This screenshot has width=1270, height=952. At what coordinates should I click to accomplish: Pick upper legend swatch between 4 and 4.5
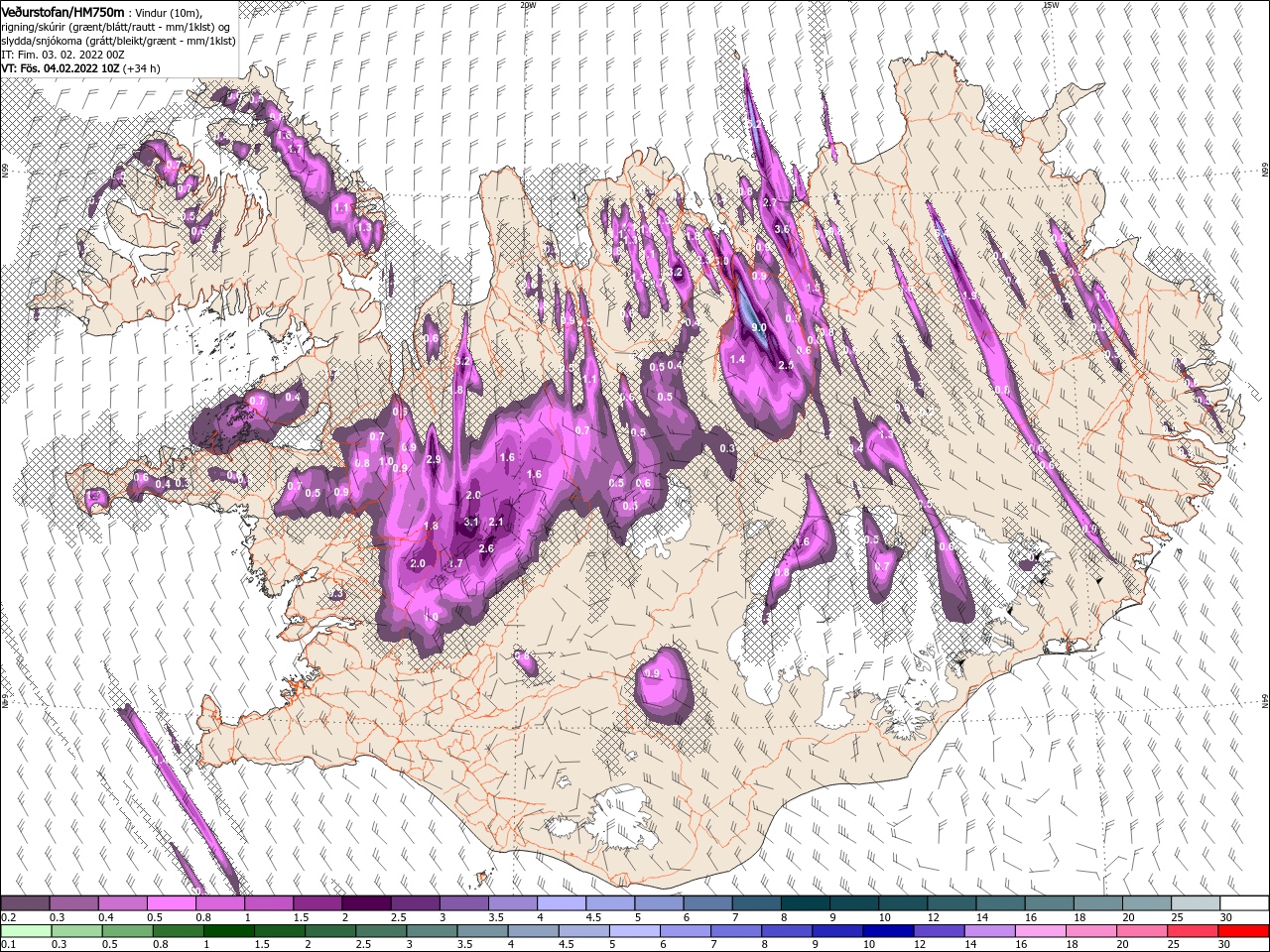pyautogui.click(x=562, y=903)
